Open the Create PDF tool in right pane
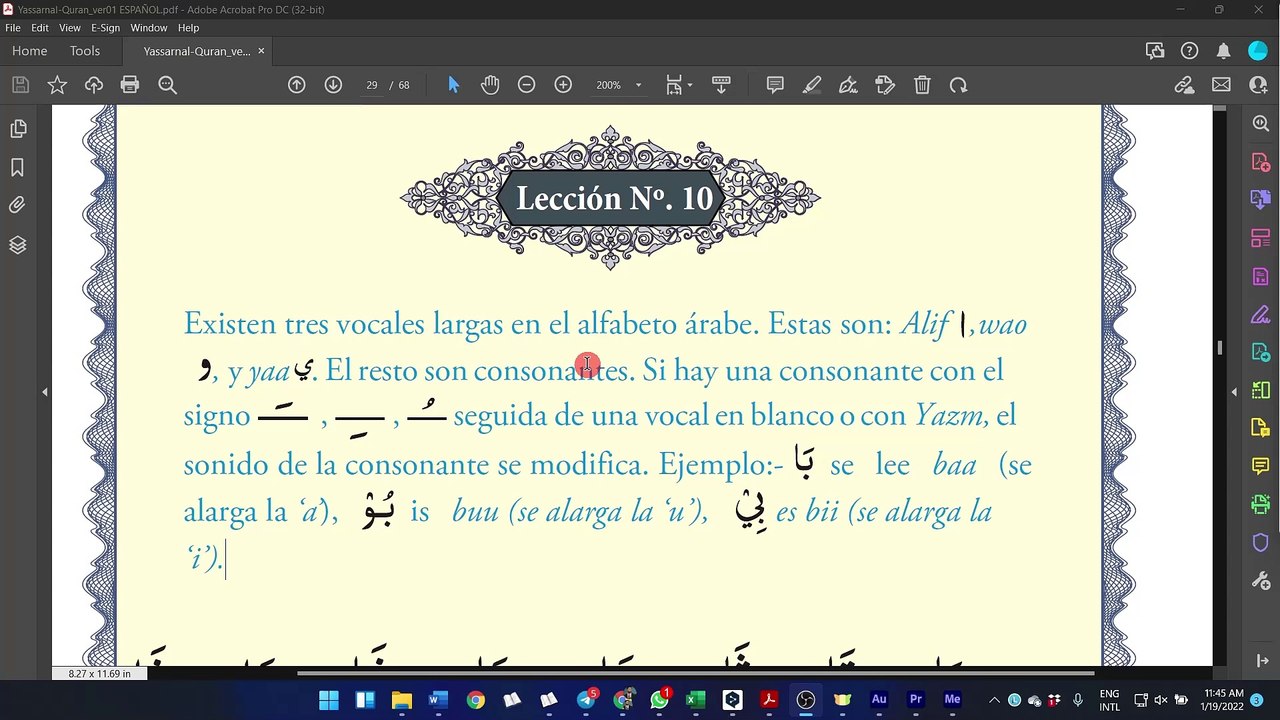Viewport: 1280px width, 720px height. coord(1260,162)
